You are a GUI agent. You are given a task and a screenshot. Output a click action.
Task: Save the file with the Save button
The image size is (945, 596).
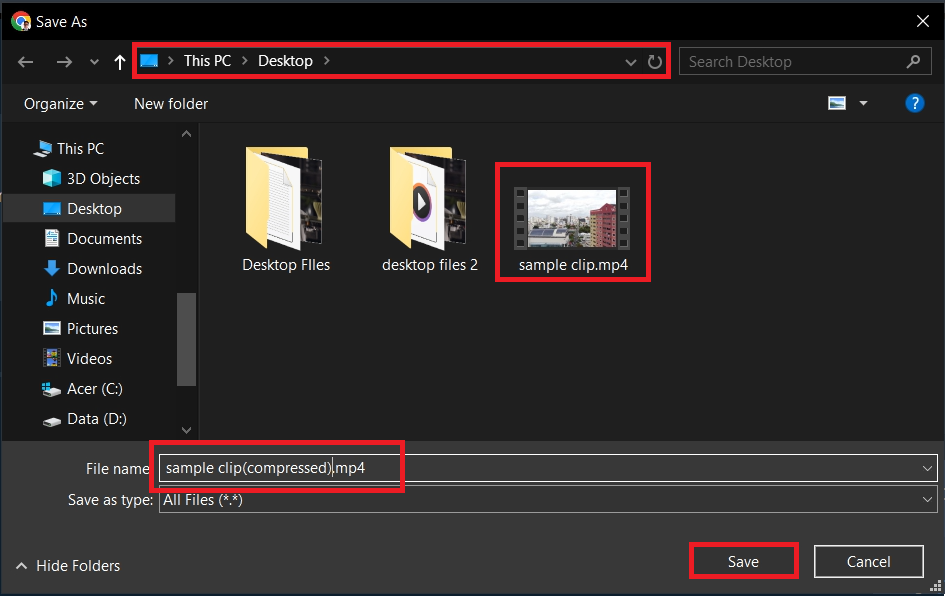point(743,561)
